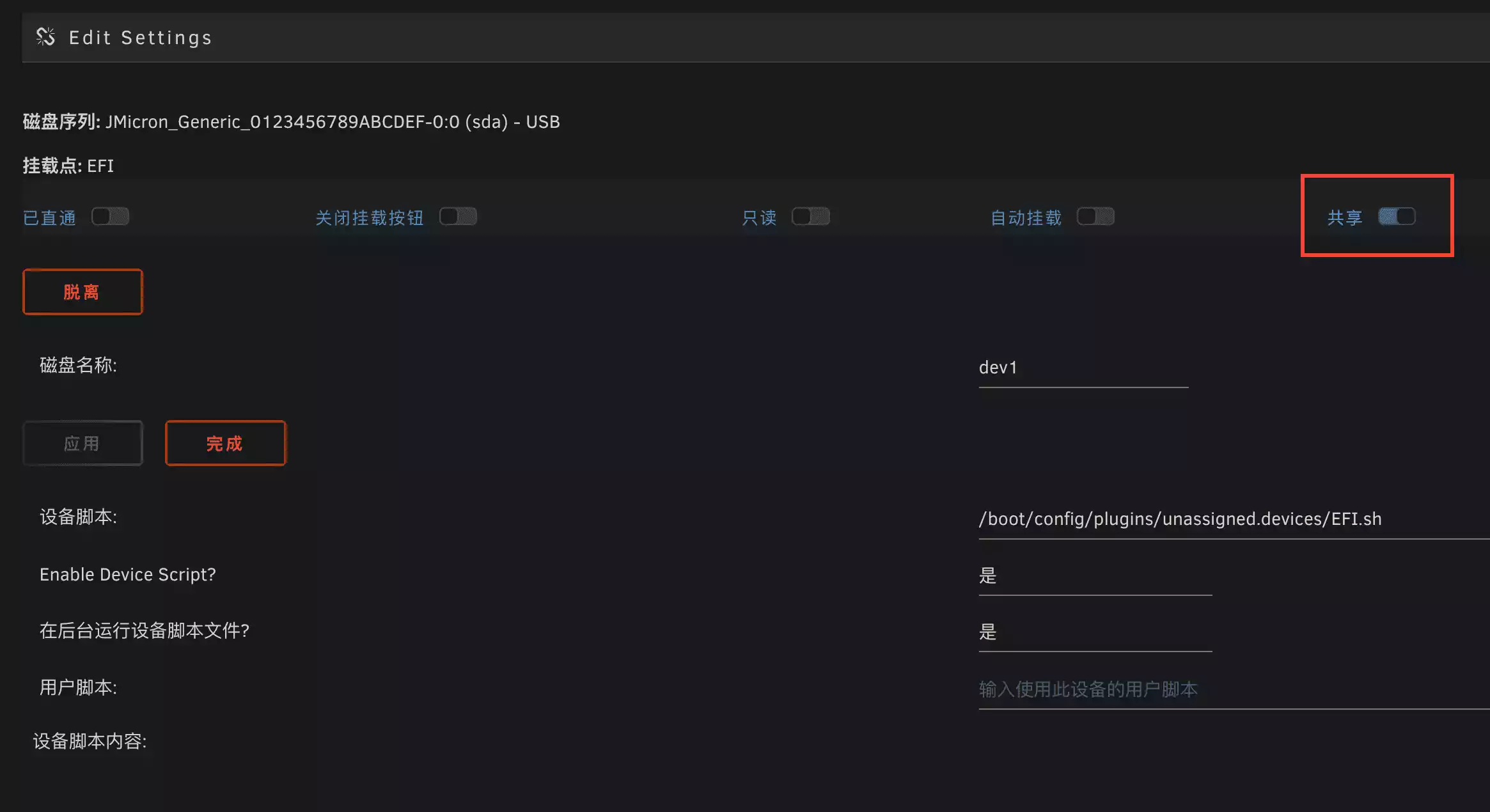Click the Edit Settings title text
Image resolution: width=1490 pixels, height=812 pixels.
(140, 38)
